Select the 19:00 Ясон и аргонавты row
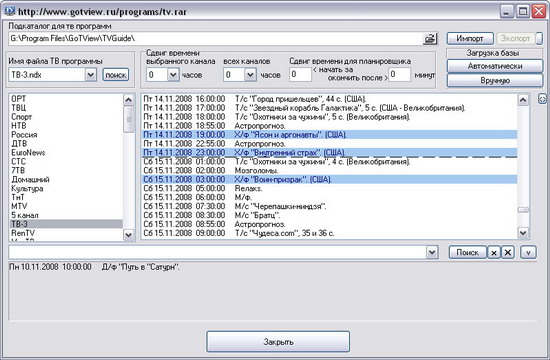This screenshot has width=550, height=360. (330, 135)
